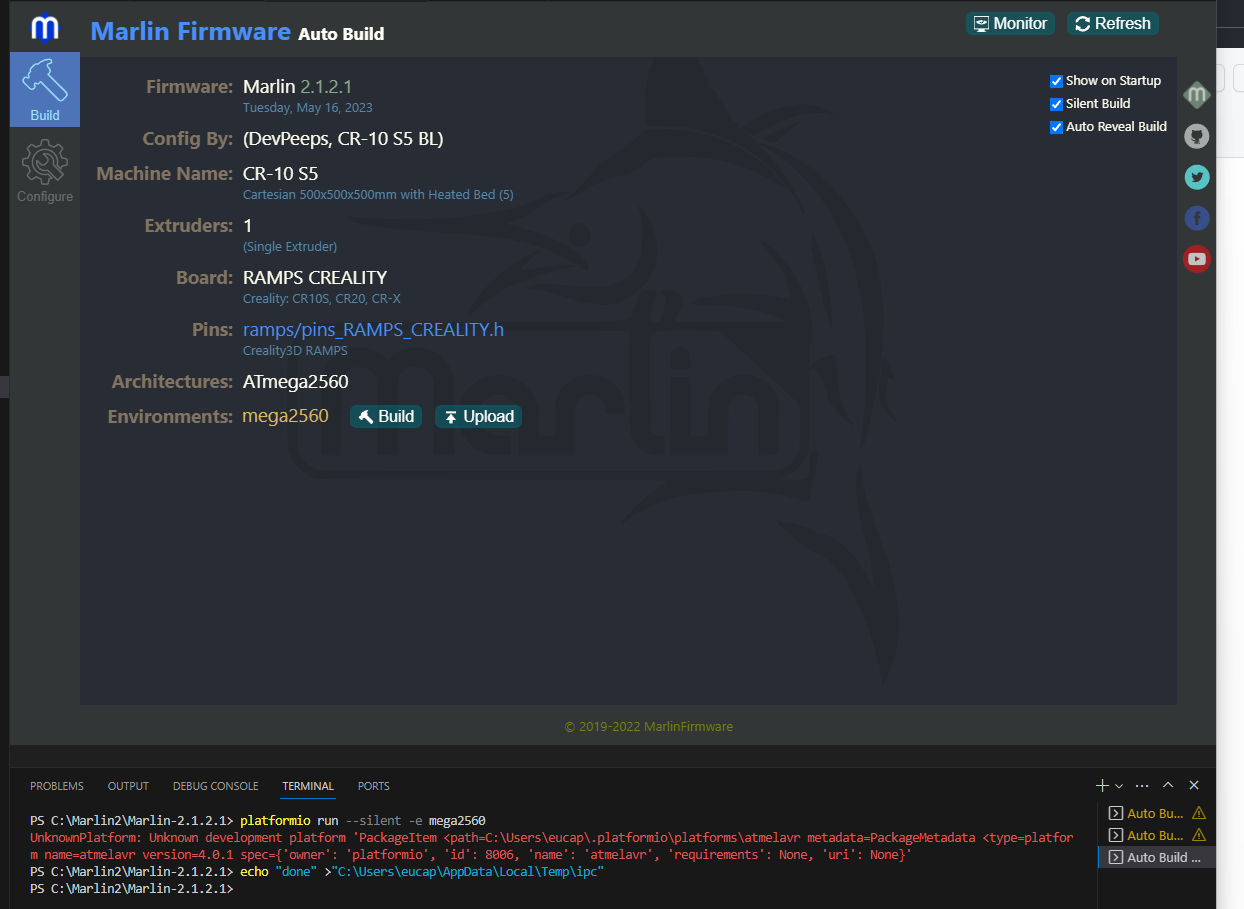Image resolution: width=1244 pixels, height=909 pixels.
Task: Click the platformio run command line in terminal
Action: click(258, 821)
